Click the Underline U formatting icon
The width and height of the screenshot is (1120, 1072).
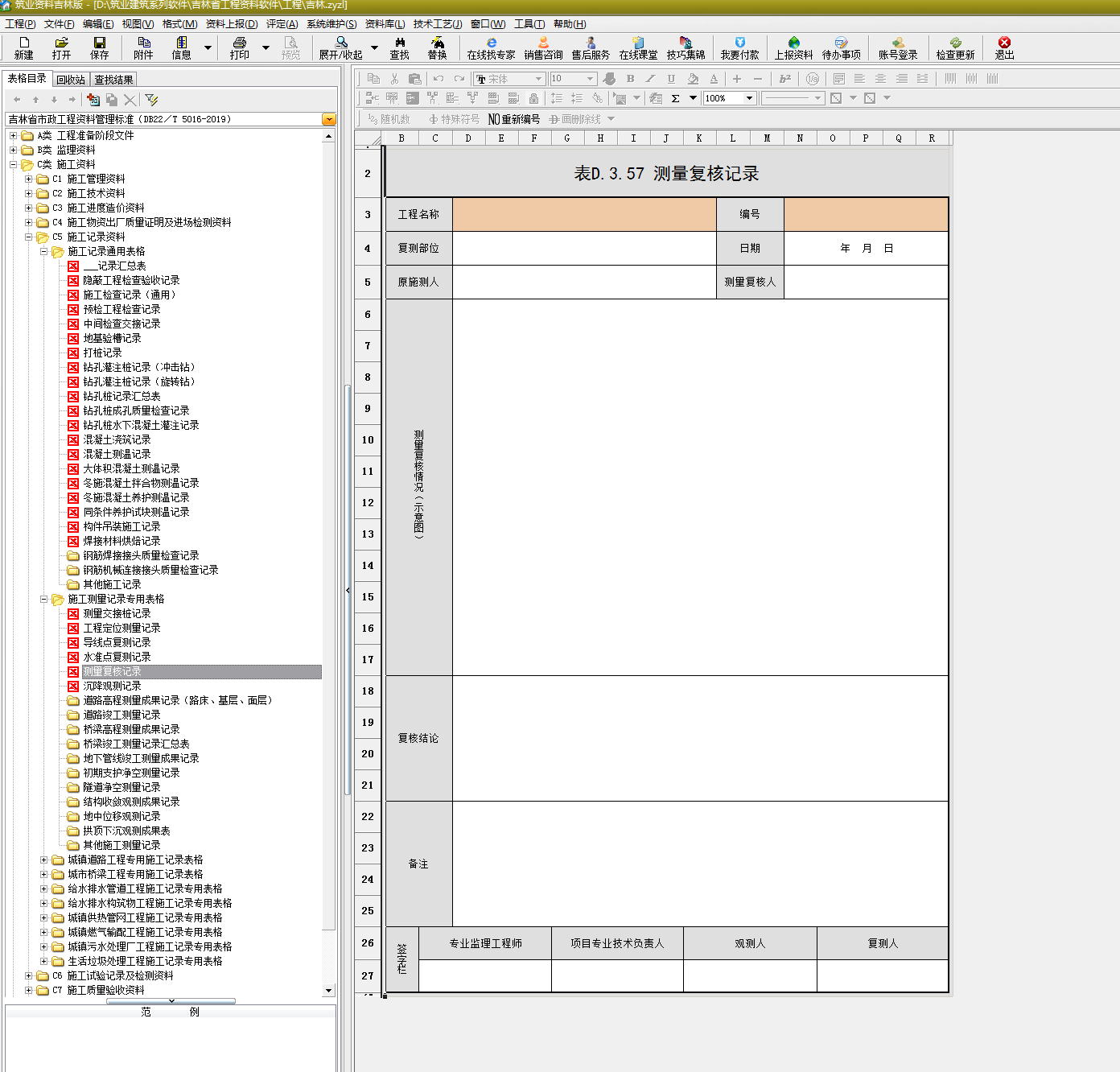pos(671,79)
